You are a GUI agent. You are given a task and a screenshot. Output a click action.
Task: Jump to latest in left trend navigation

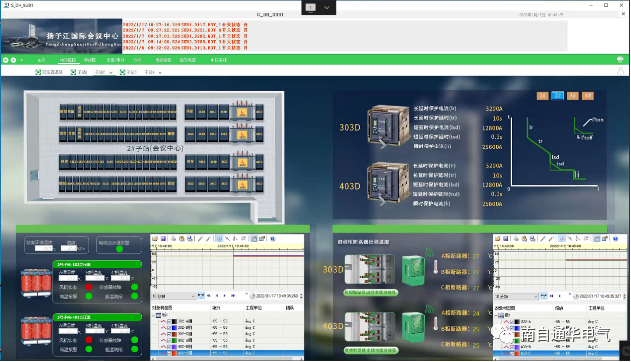pyautogui.click(x=233, y=296)
